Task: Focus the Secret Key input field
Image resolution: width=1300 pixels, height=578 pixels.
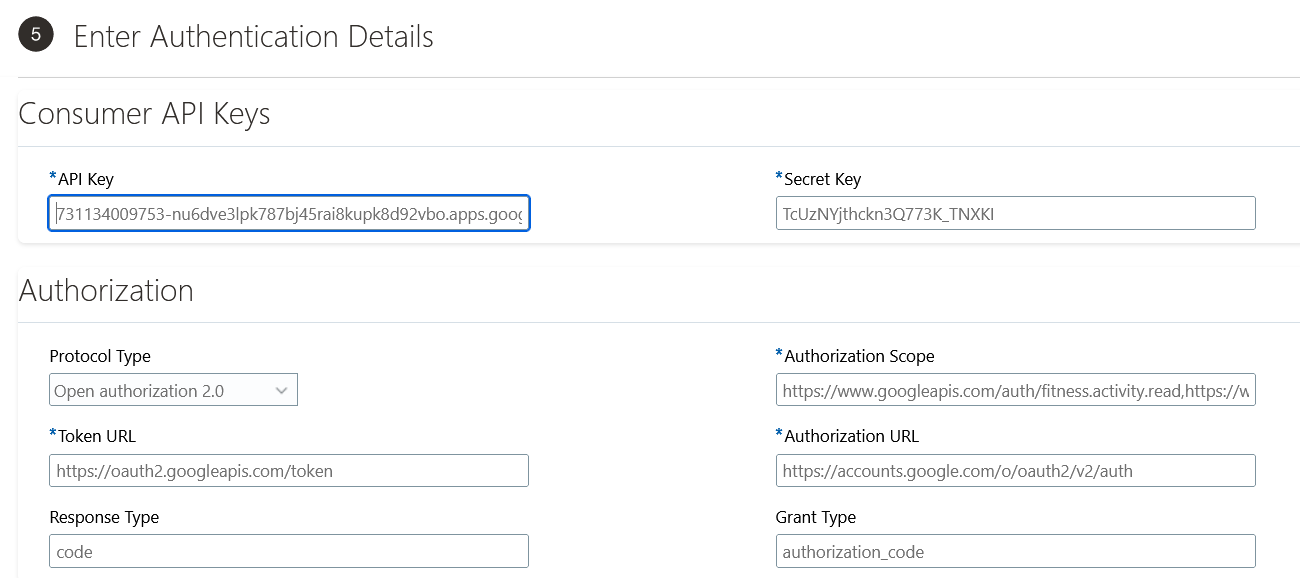Action: coord(1014,214)
